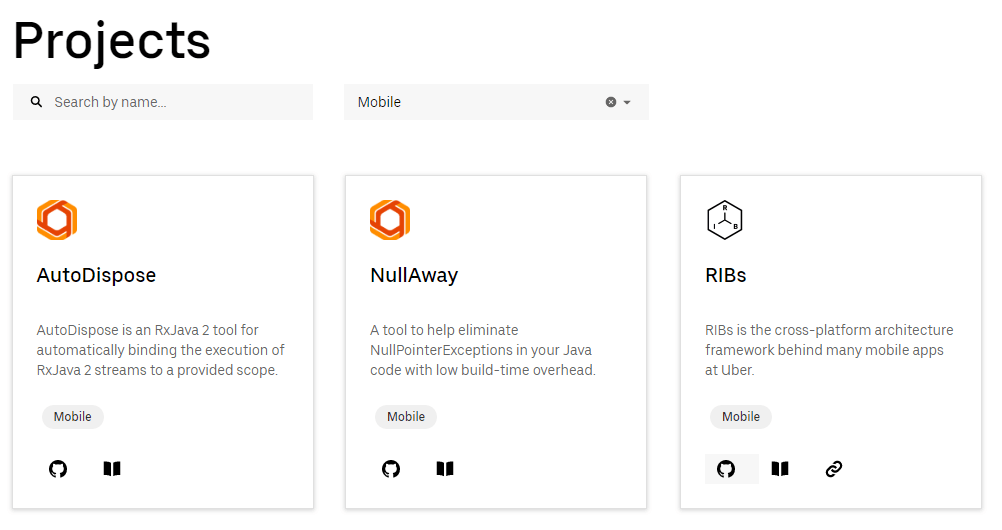Click the RIBs project title
The height and width of the screenshot is (530, 1002).
coord(726,275)
